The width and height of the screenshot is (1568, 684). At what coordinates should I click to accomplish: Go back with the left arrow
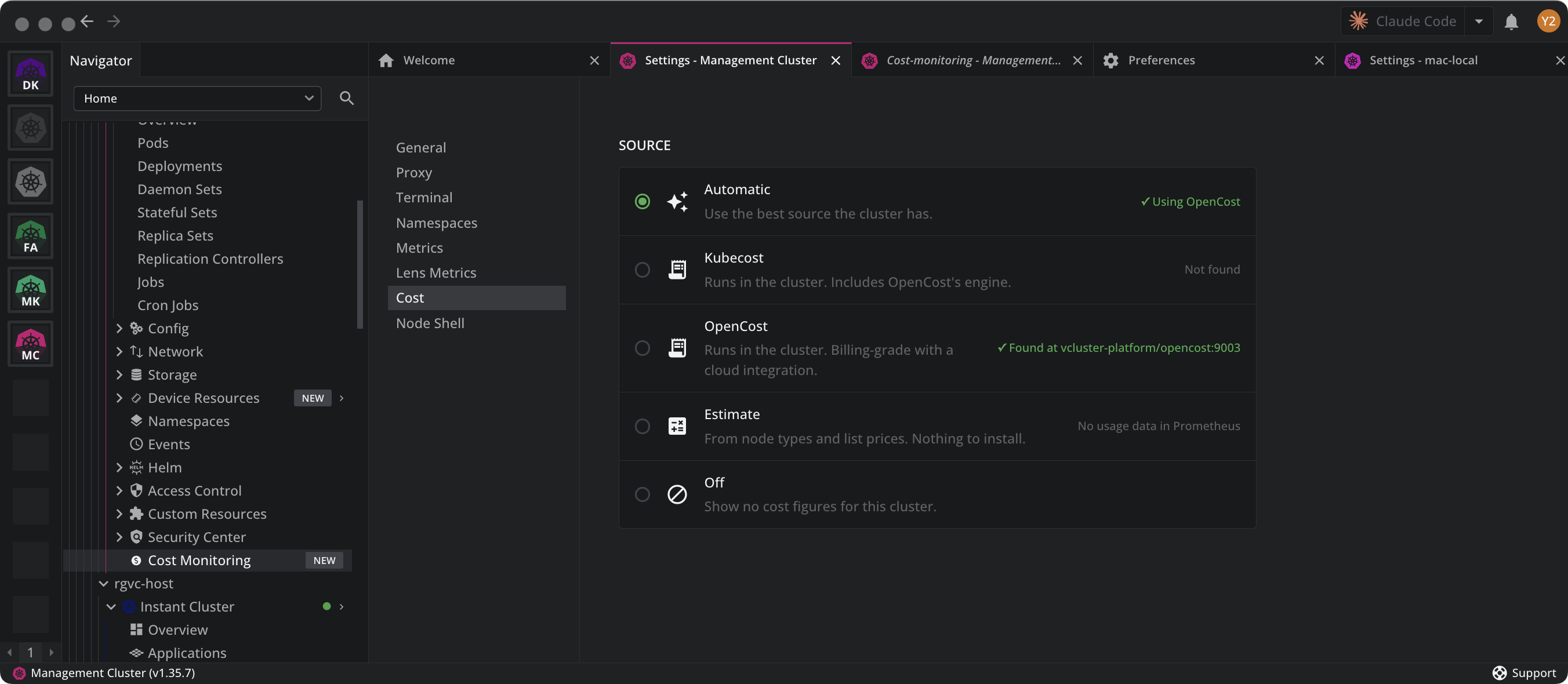87,22
